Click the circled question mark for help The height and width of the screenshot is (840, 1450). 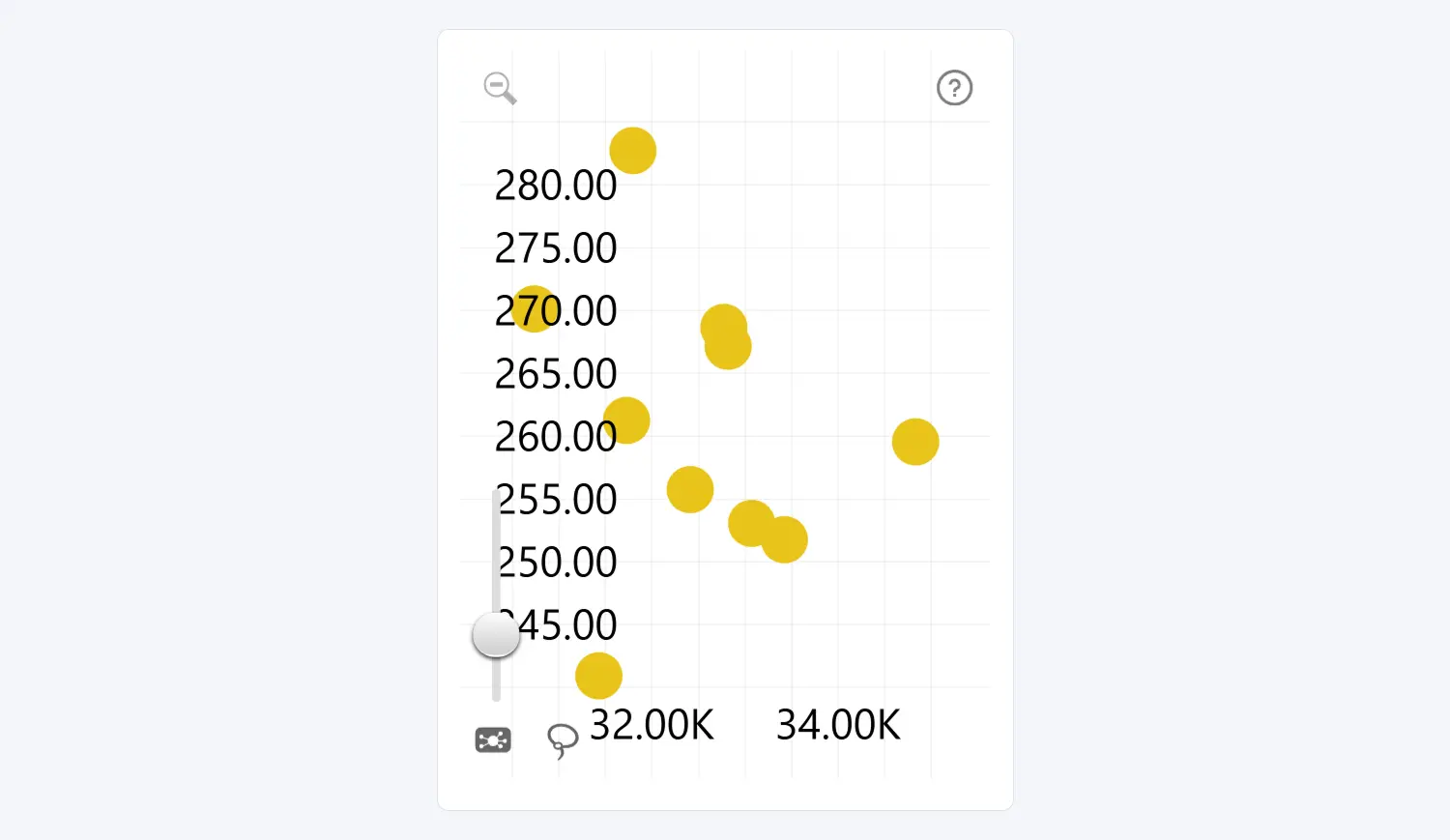point(954,88)
